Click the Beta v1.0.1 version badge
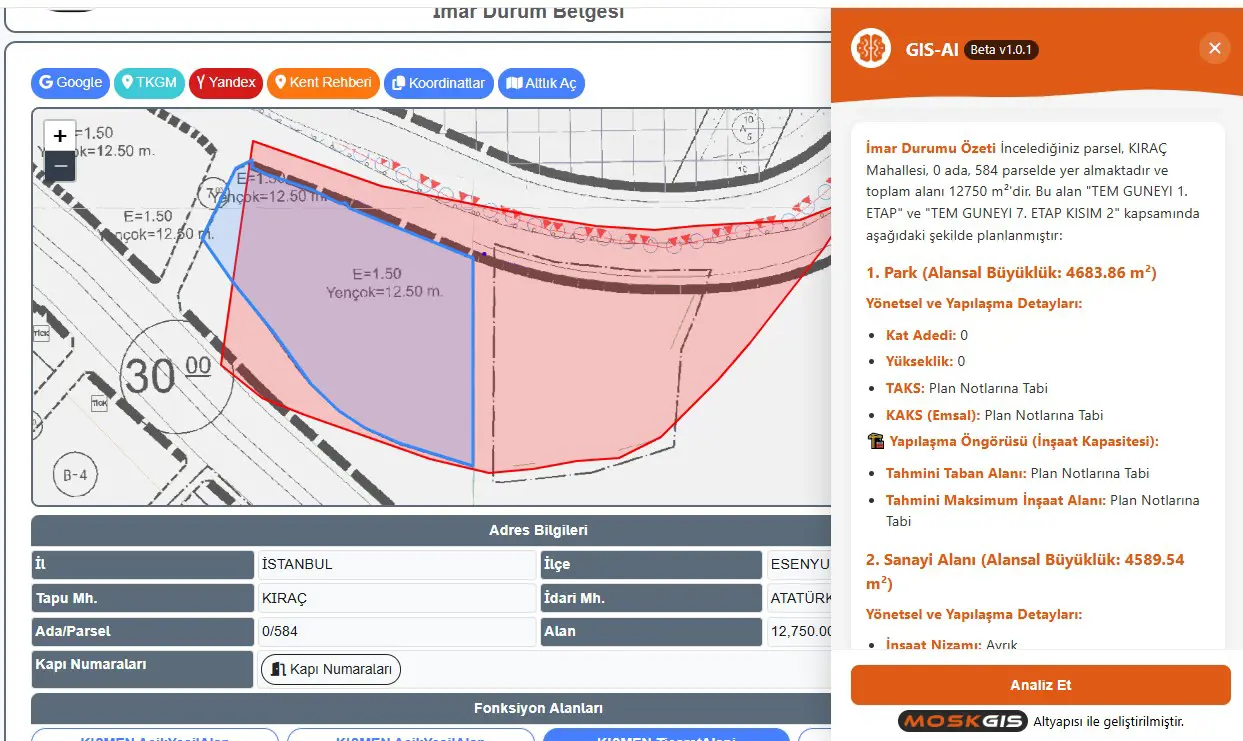Image resolution: width=1243 pixels, height=741 pixels. tap(1001, 49)
